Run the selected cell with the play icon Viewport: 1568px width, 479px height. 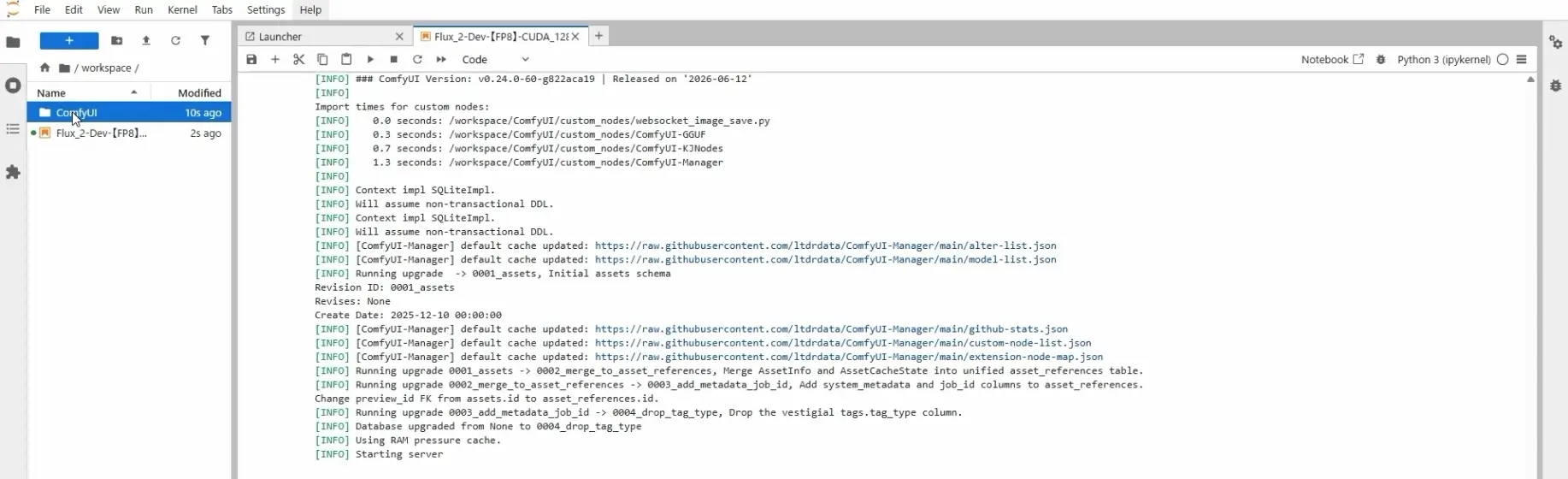point(370,60)
